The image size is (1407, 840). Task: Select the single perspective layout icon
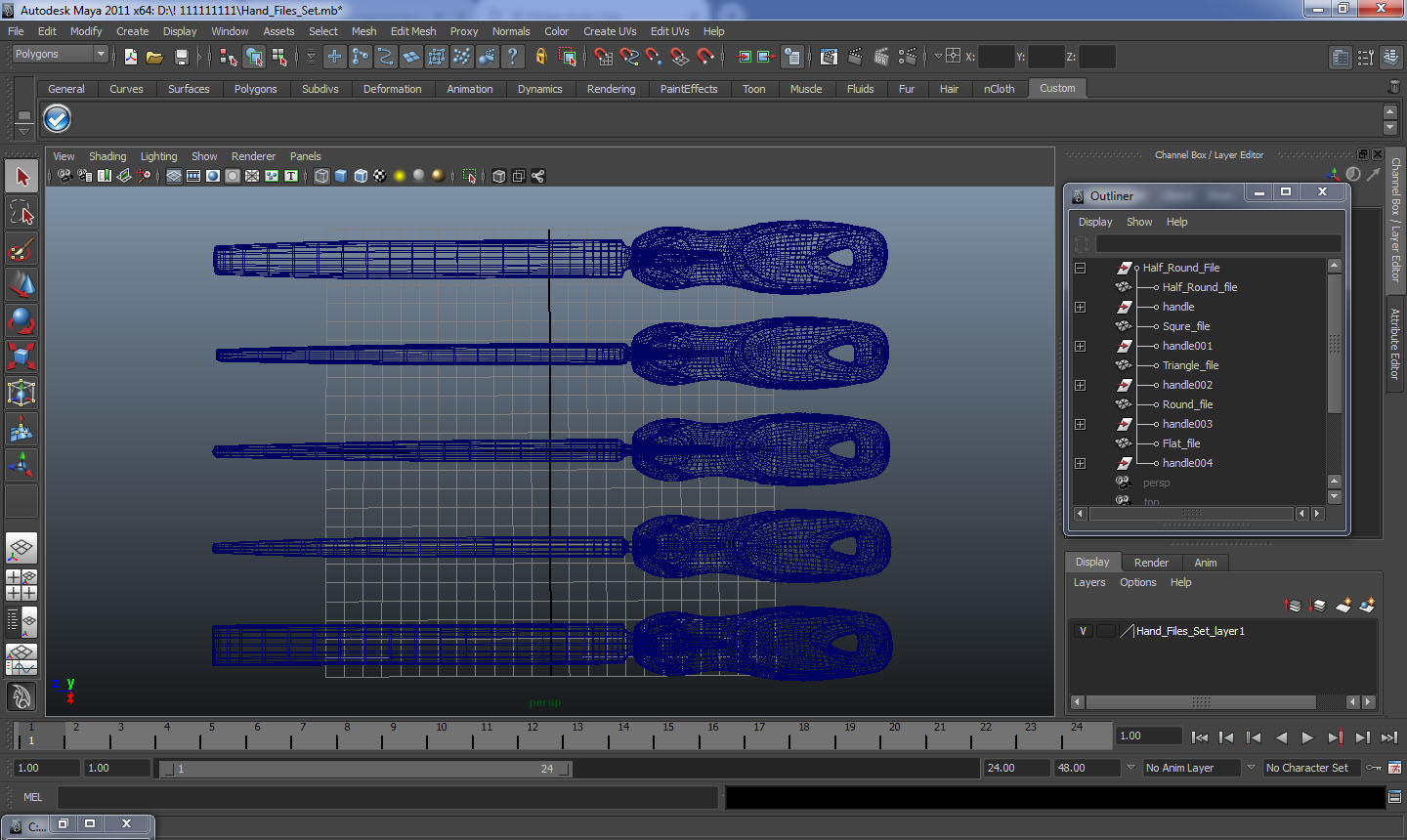click(x=21, y=548)
